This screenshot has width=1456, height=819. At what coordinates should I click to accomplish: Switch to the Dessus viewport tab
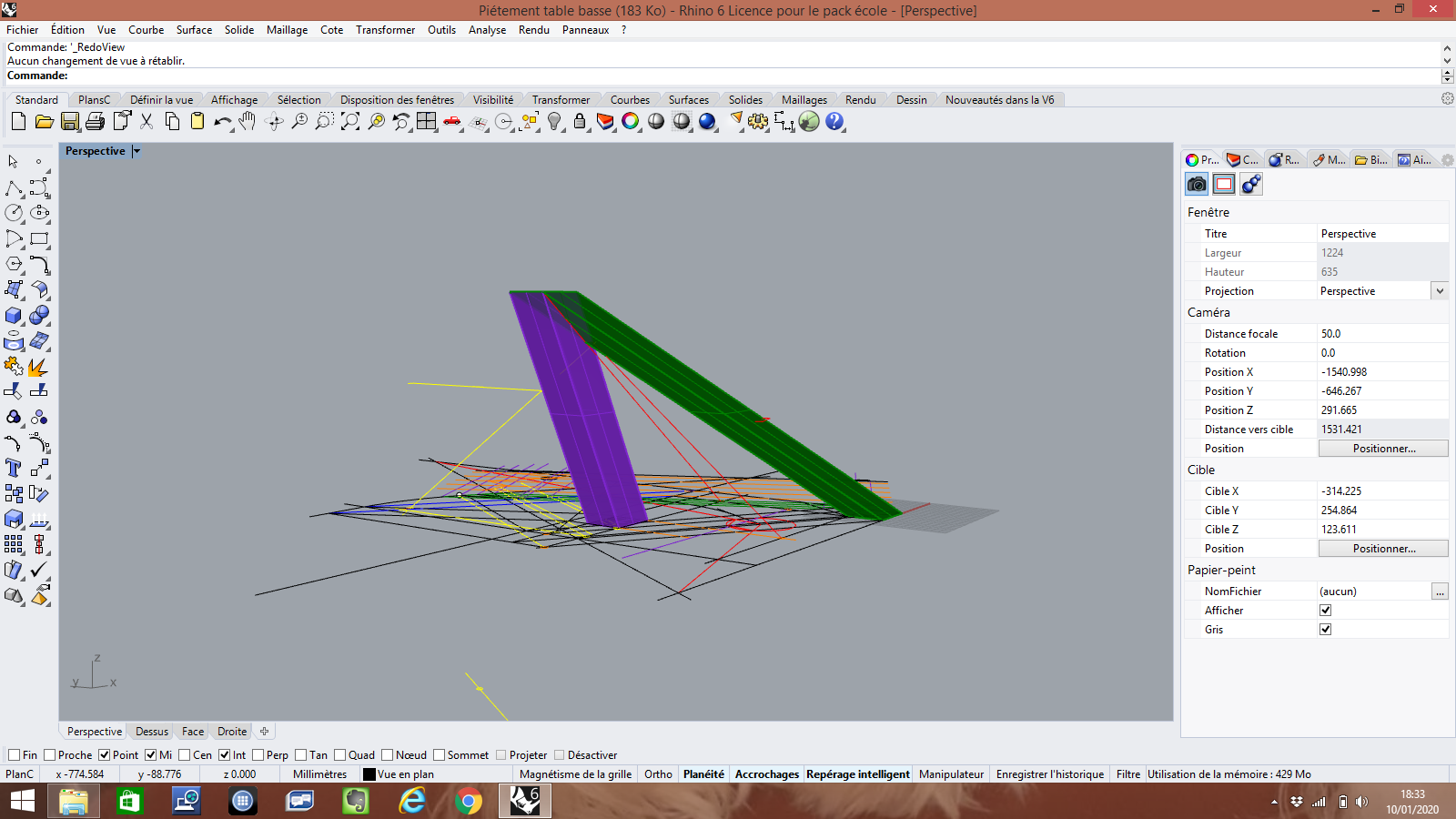tap(150, 731)
